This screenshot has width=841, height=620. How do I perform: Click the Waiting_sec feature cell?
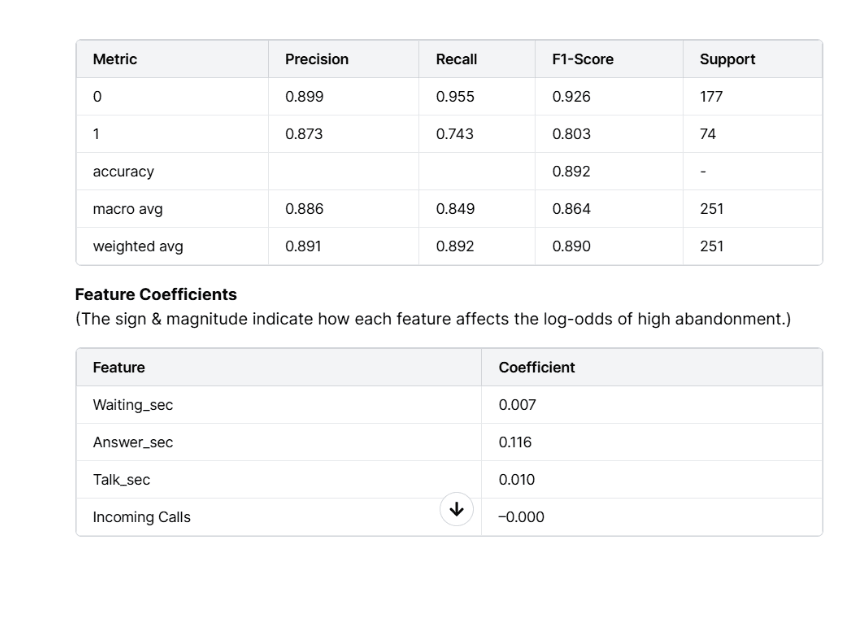[133, 405]
